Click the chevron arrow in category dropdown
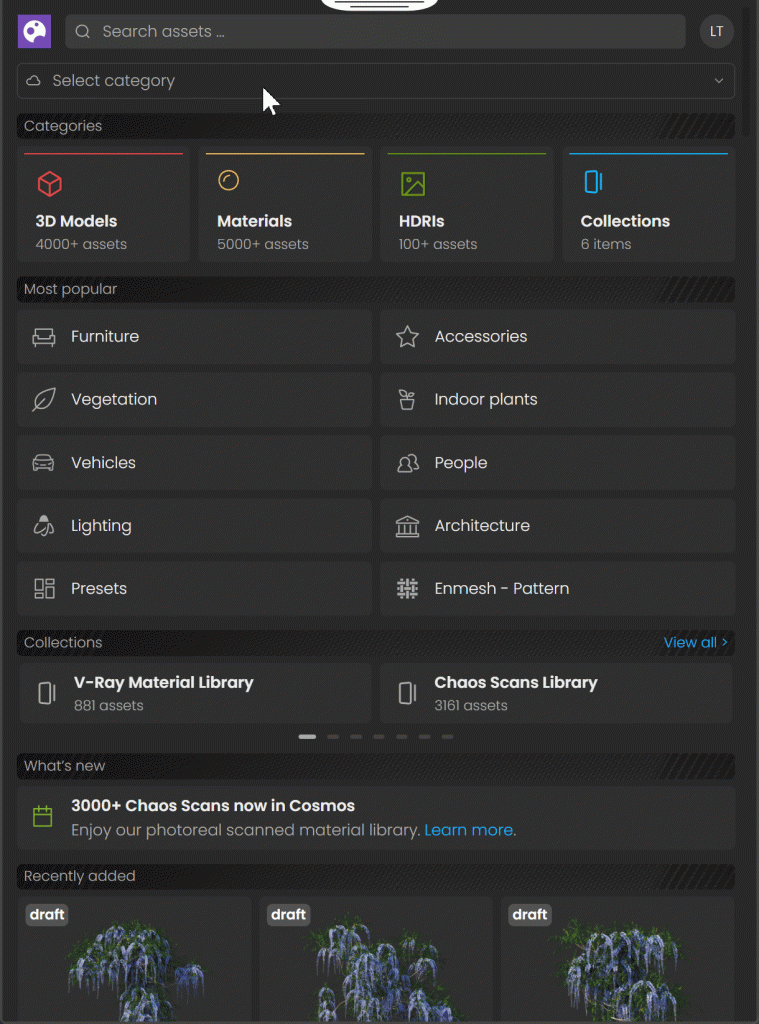Screen dimensions: 759x1024 click(718, 81)
